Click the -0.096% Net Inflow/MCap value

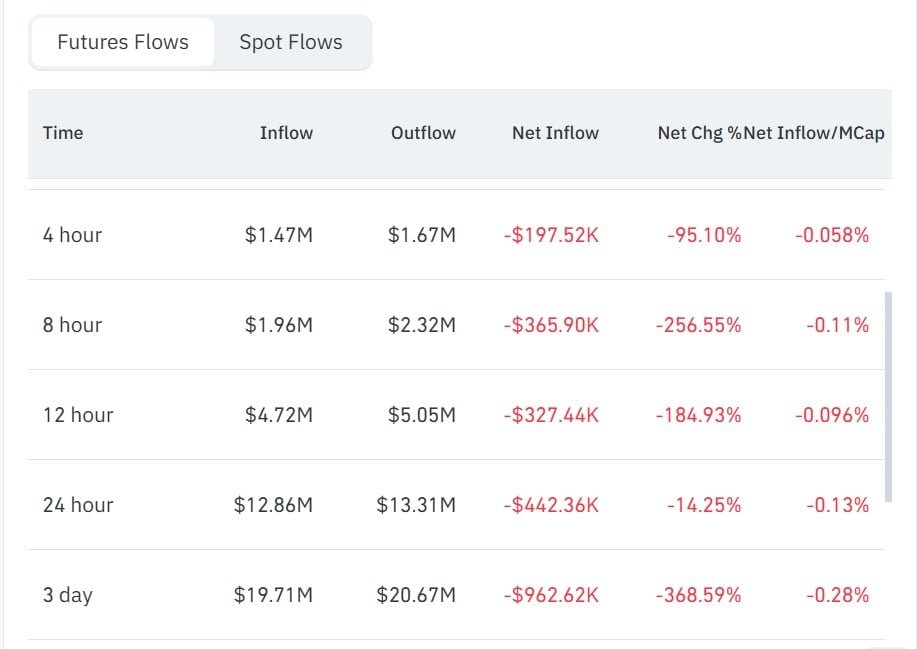pos(832,415)
